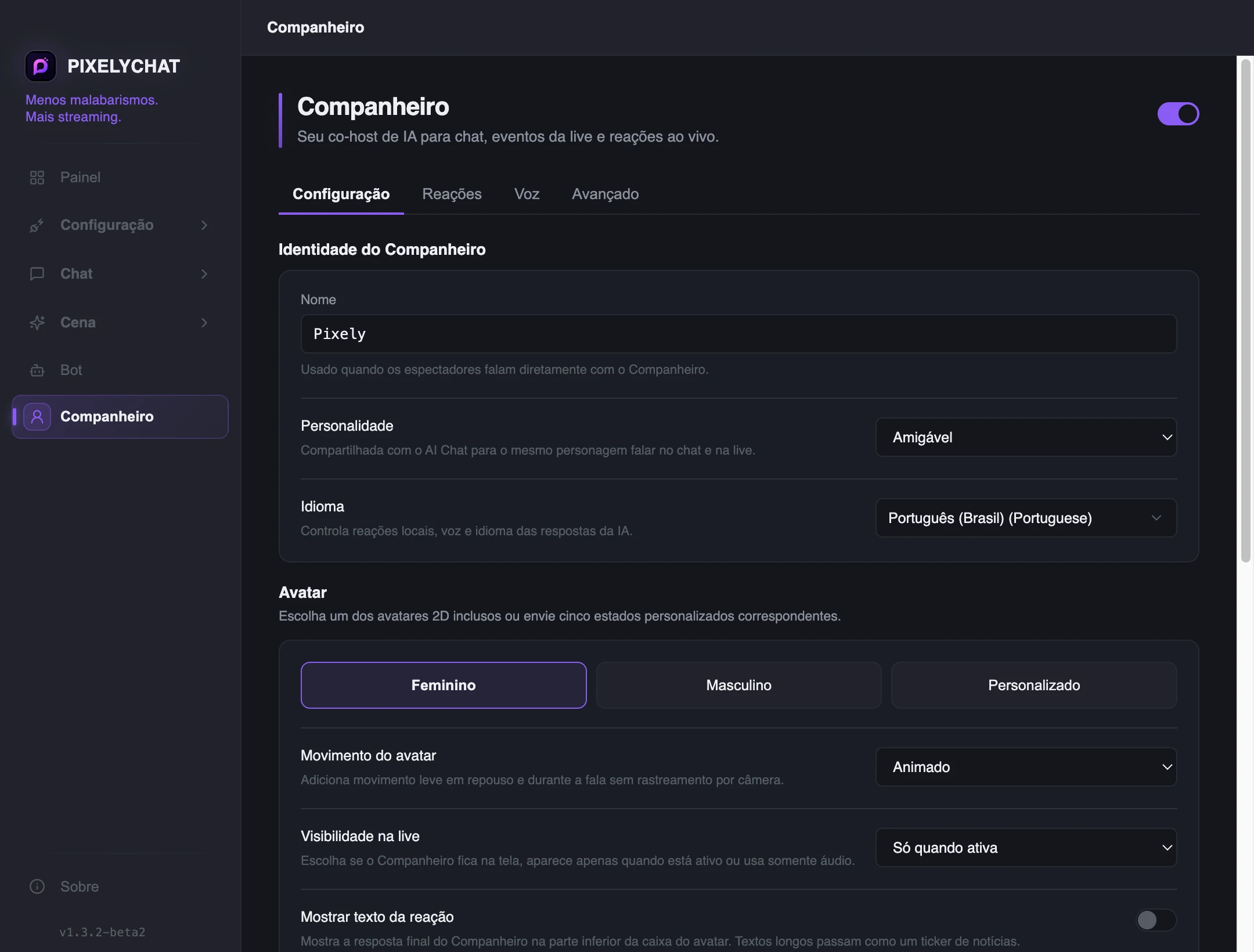Click the 'Compartilhada com o AI Chat' hint text

pyautogui.click(x=528, y=450)
